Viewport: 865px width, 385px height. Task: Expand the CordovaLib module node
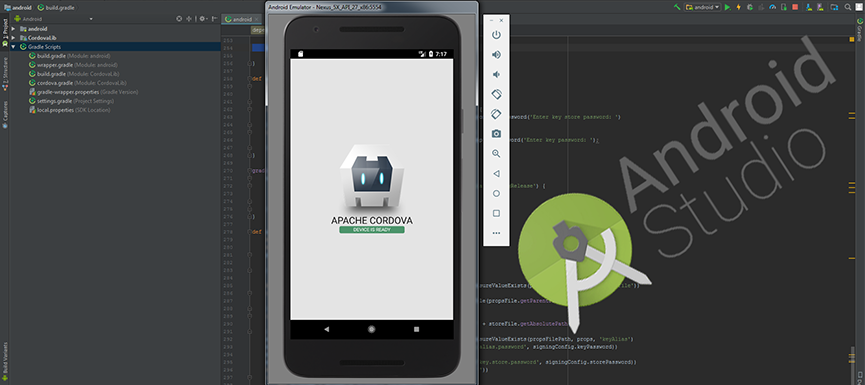point(13,38)
